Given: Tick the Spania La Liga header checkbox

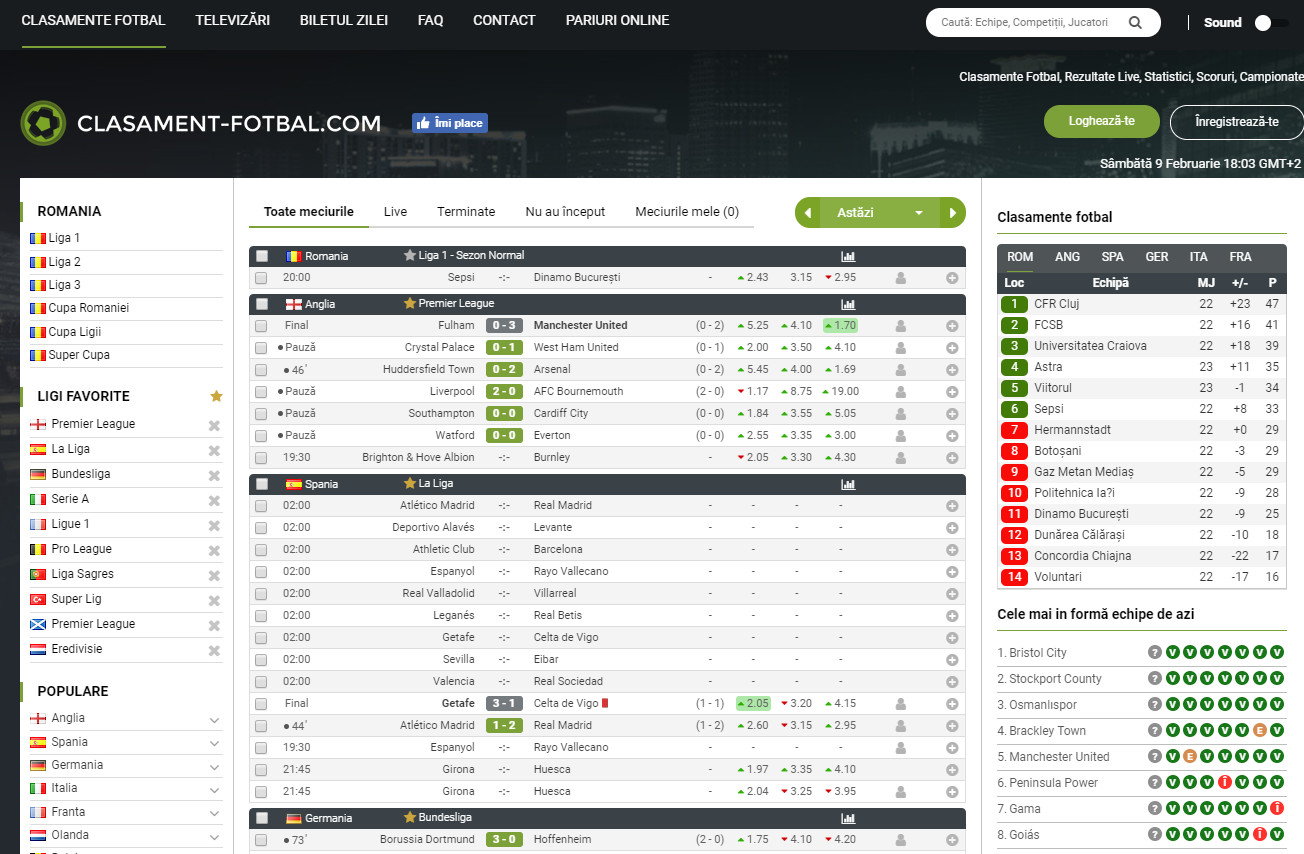Looking at the screenshot, I should coord(262,484).
